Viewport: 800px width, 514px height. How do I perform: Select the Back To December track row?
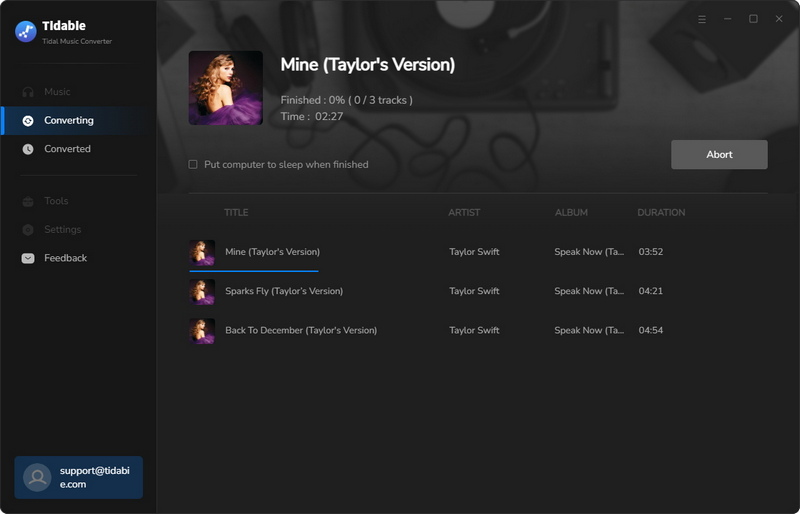[x=478, y=330]
